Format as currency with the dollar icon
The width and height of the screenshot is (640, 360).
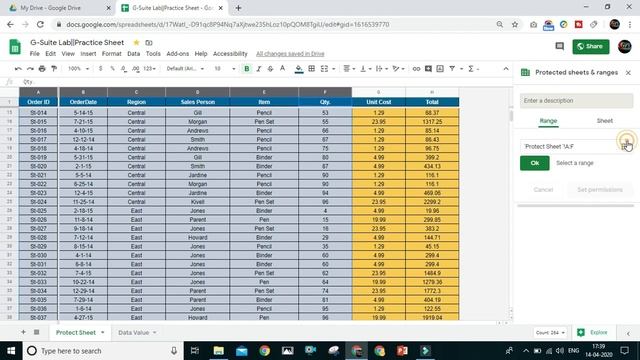[100, 69]
